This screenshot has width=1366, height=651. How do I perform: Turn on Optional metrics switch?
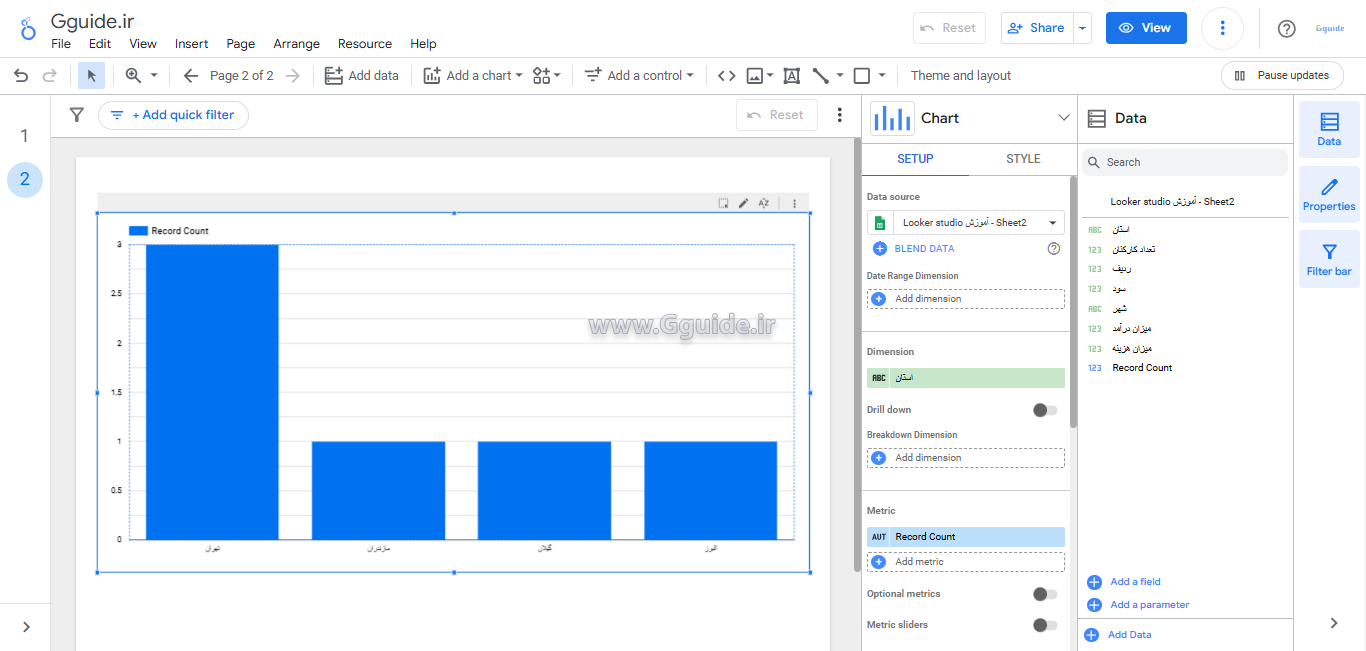click(1045, 594)
